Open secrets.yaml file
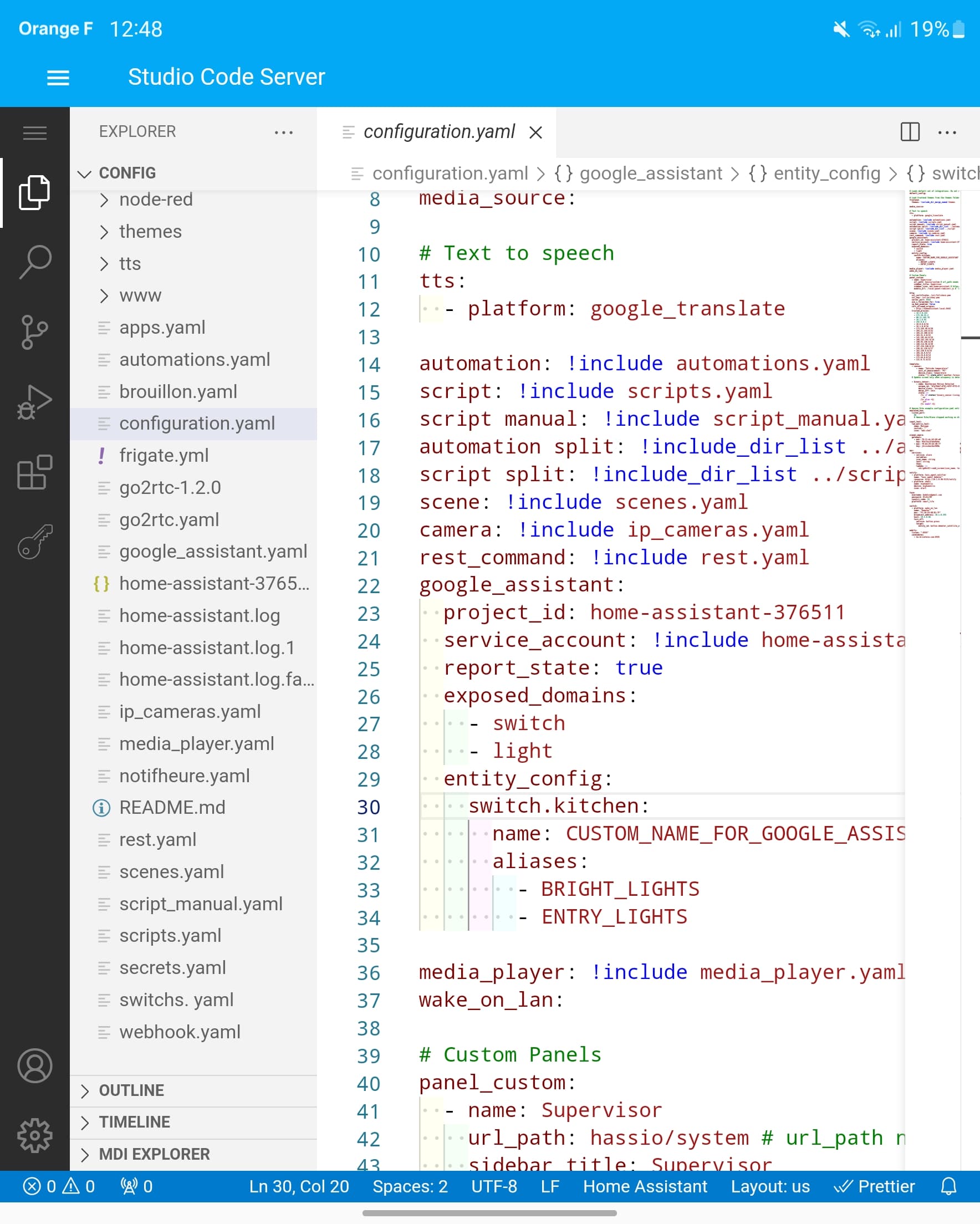The height and width of the screenshot is (1224, 980). pos(172,967)
